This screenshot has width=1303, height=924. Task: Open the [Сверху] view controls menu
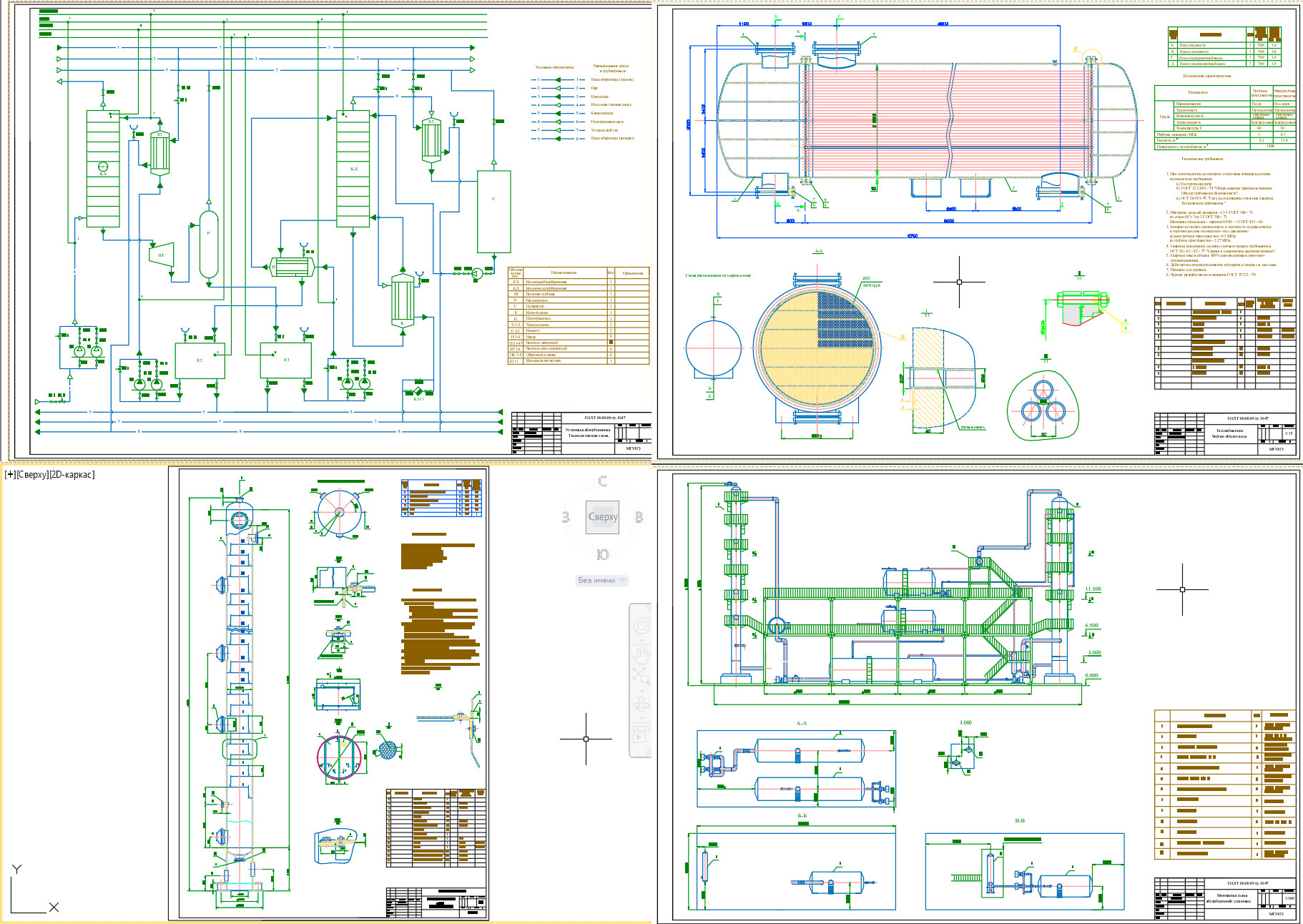32,475
